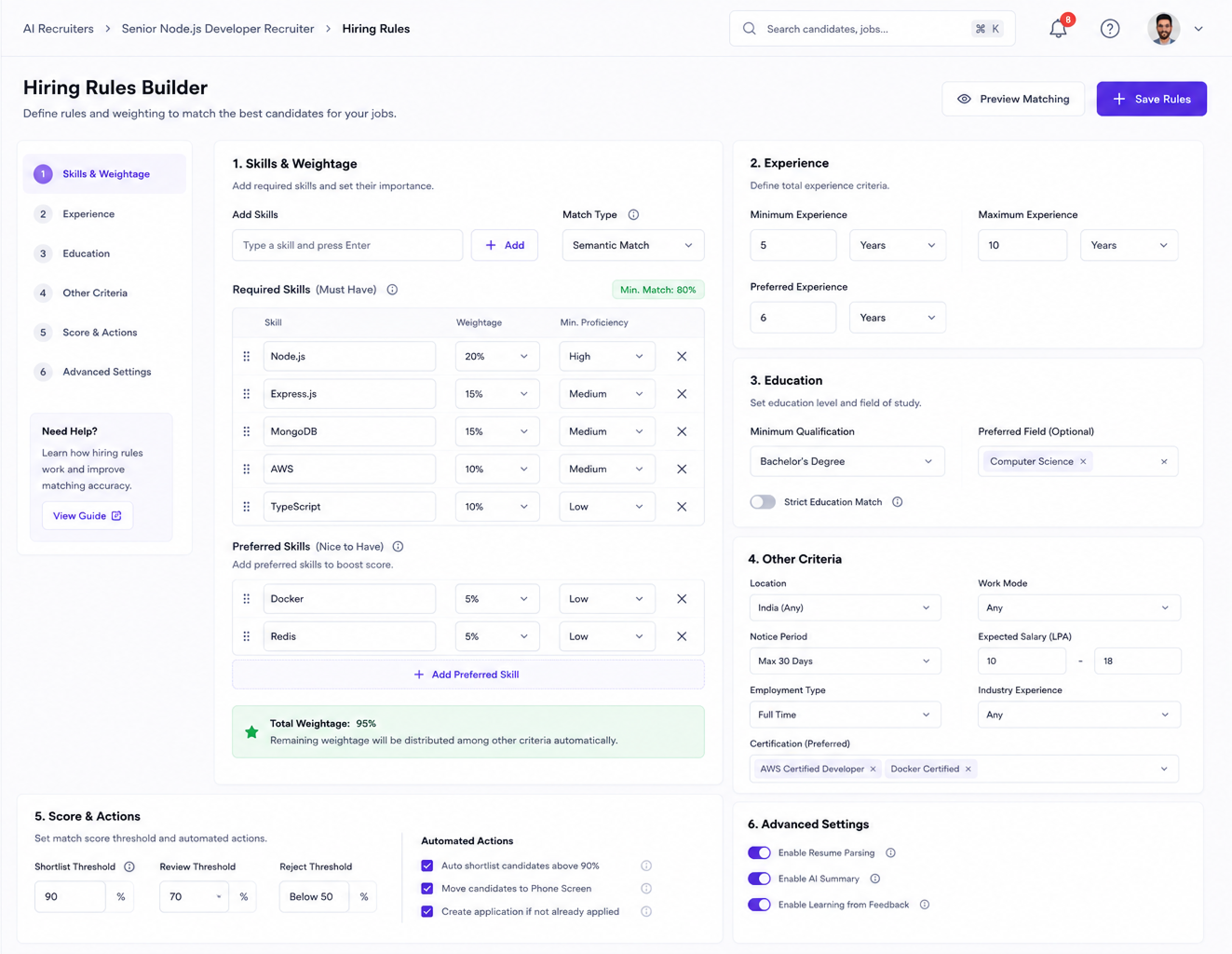Grab the drag handle for Node.js
The height and width of the screenshot is (954, 1232).
pos(247,357)
